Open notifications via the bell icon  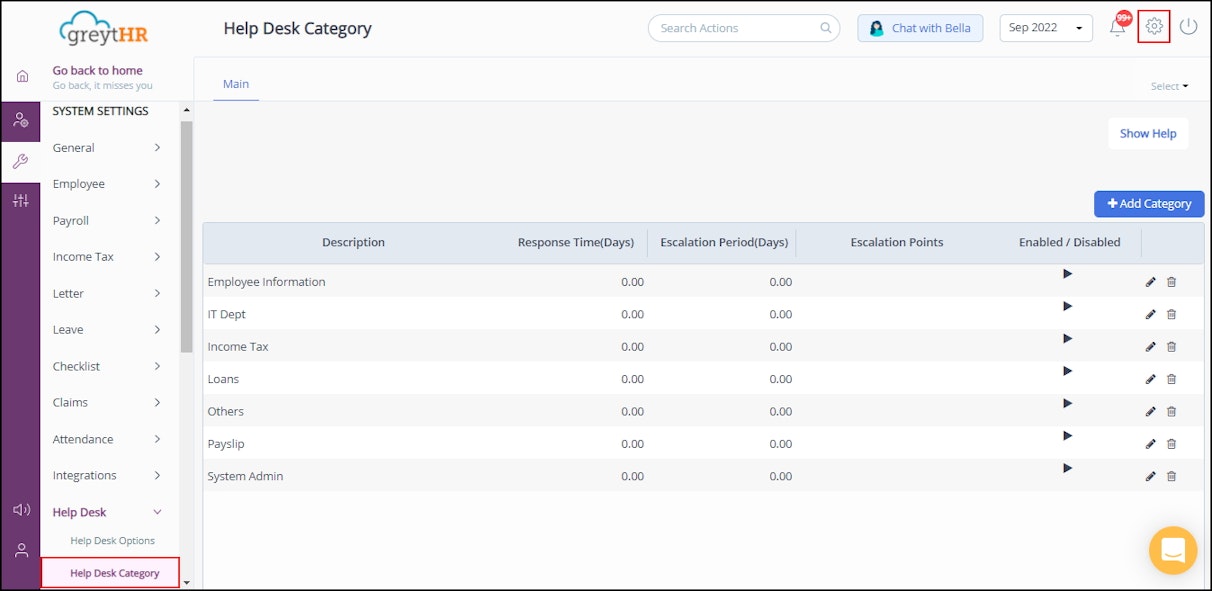point(1118,27)
